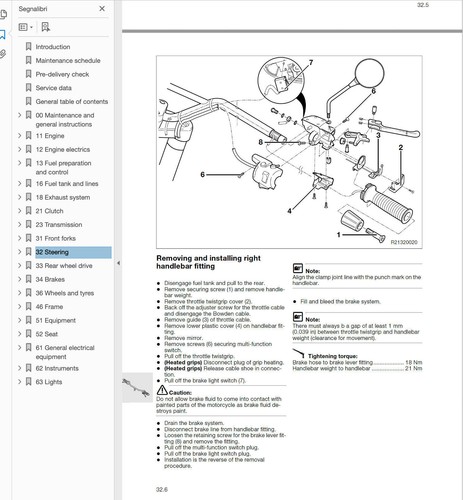Expand the 11 Engine bookmark
Screen dimensions: 463x500
pos(20,136)
